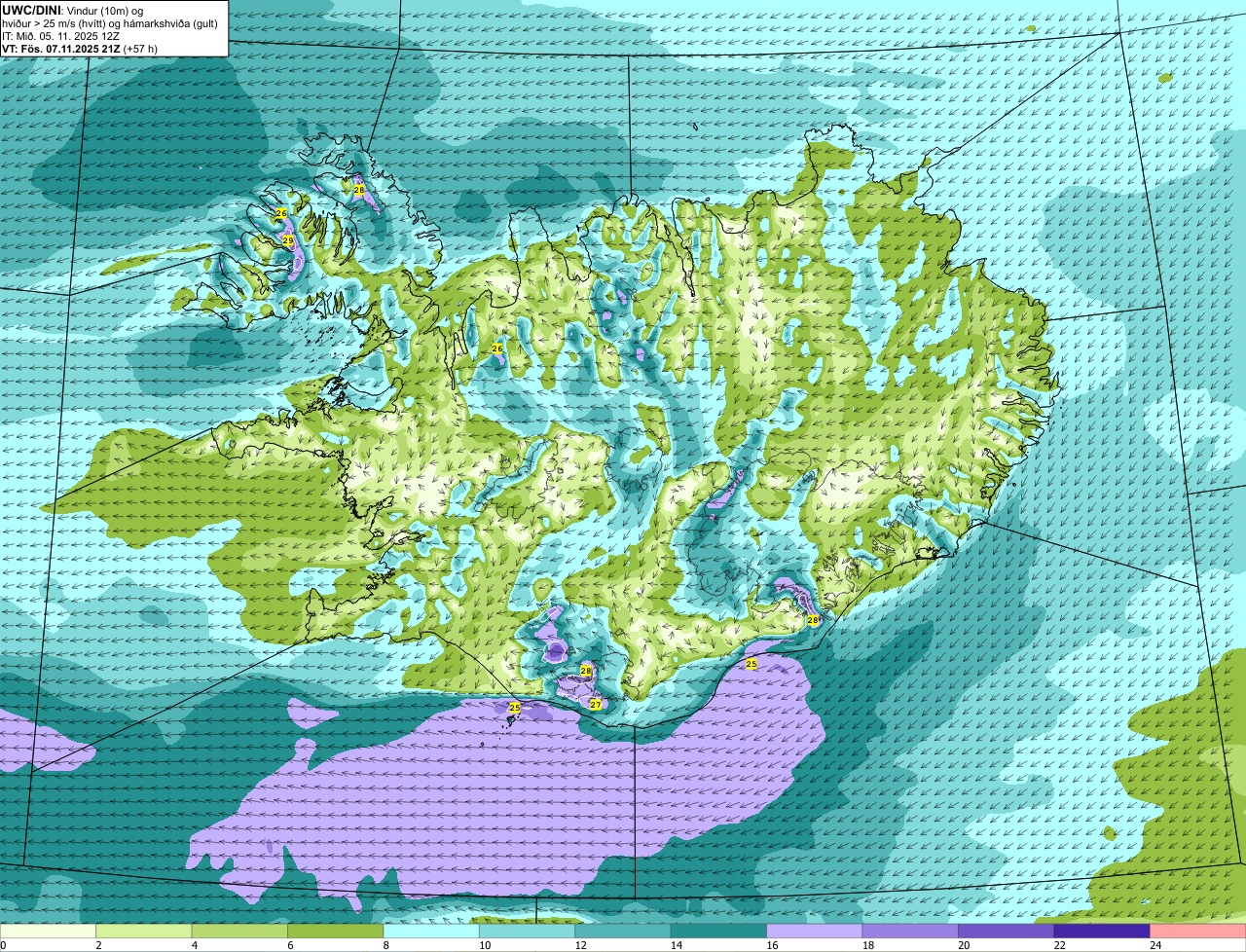Select the legend scale label "4"
This screenshot has width=1246, height=952.
194,945
